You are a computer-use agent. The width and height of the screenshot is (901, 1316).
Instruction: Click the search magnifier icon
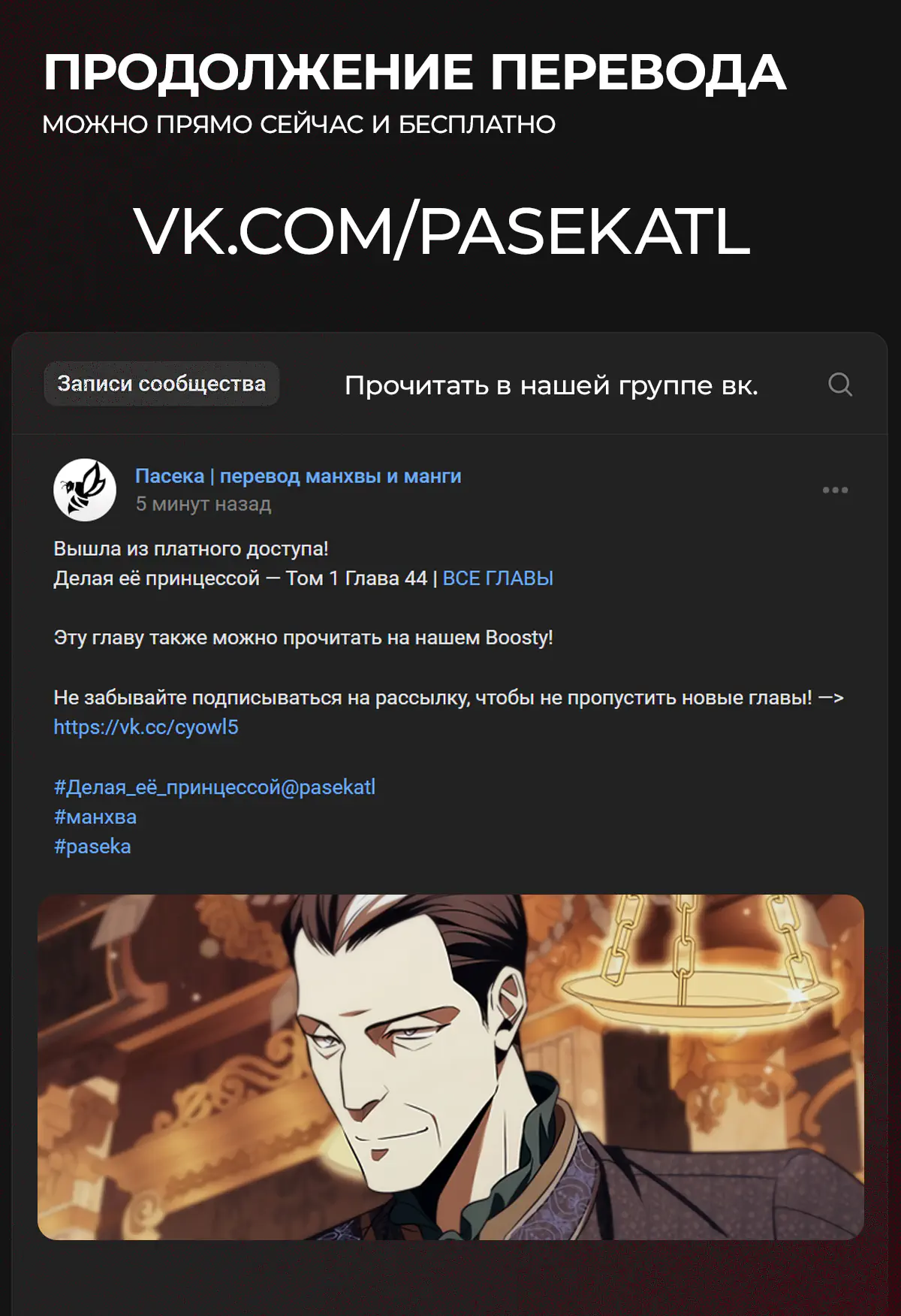840,385
